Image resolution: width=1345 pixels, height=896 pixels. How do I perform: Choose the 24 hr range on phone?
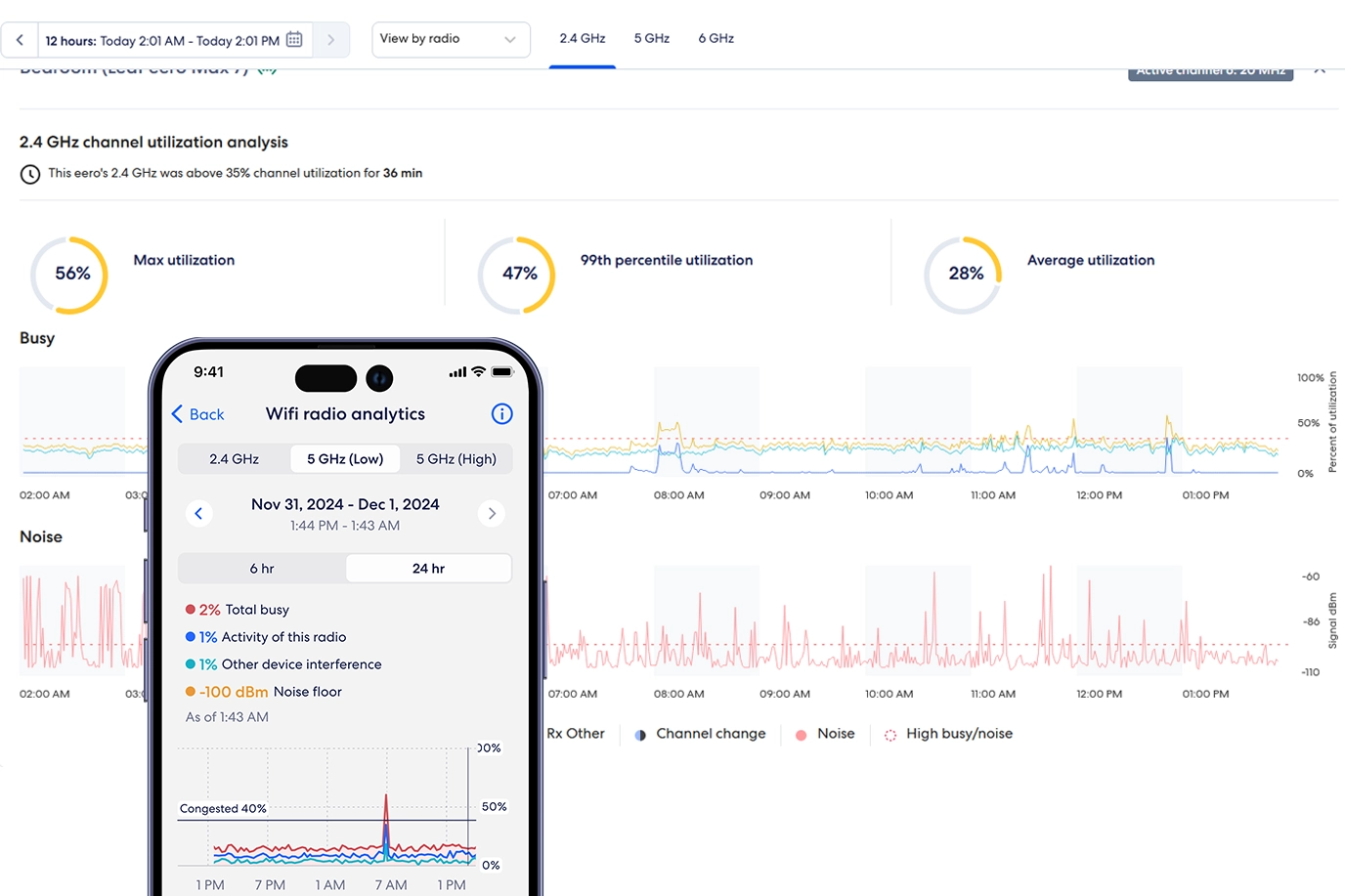point(428,569)
